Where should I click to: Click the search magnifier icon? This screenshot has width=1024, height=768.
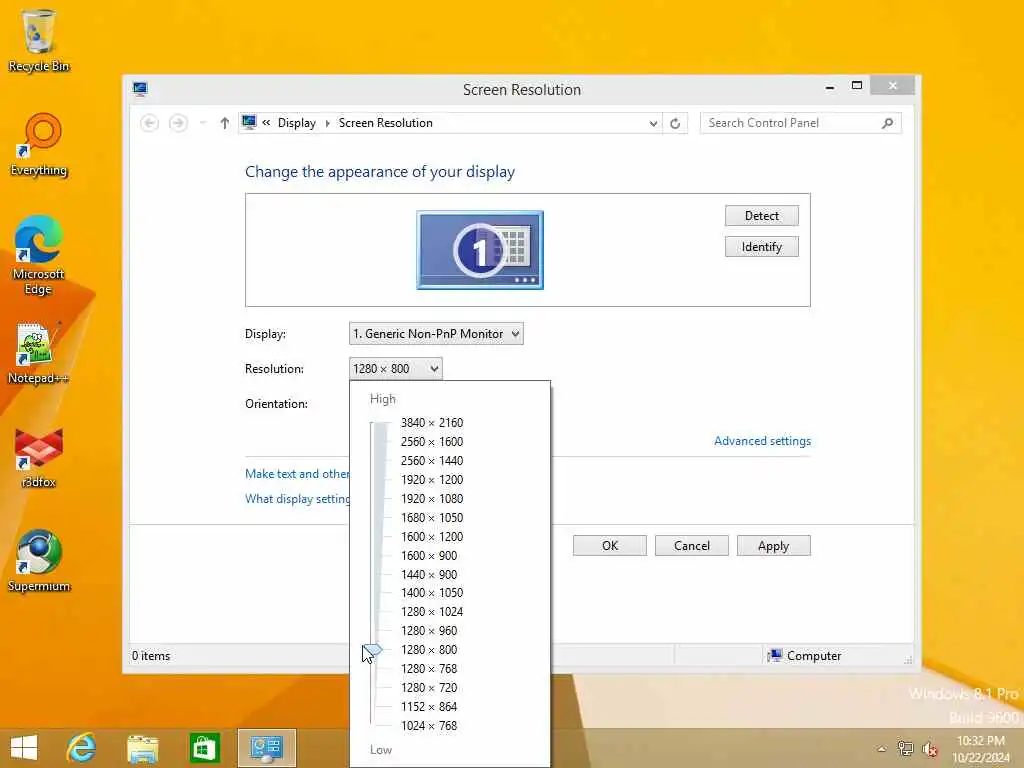pyautogui.click(x=888, y=123)
